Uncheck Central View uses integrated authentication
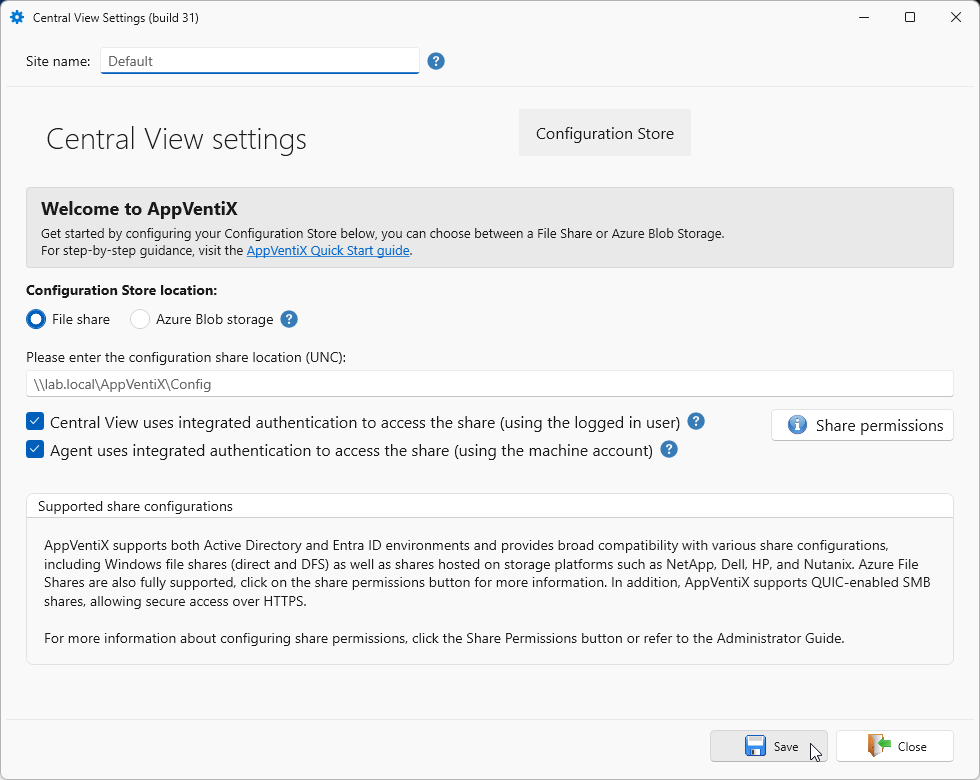 (x=35, y=421)
